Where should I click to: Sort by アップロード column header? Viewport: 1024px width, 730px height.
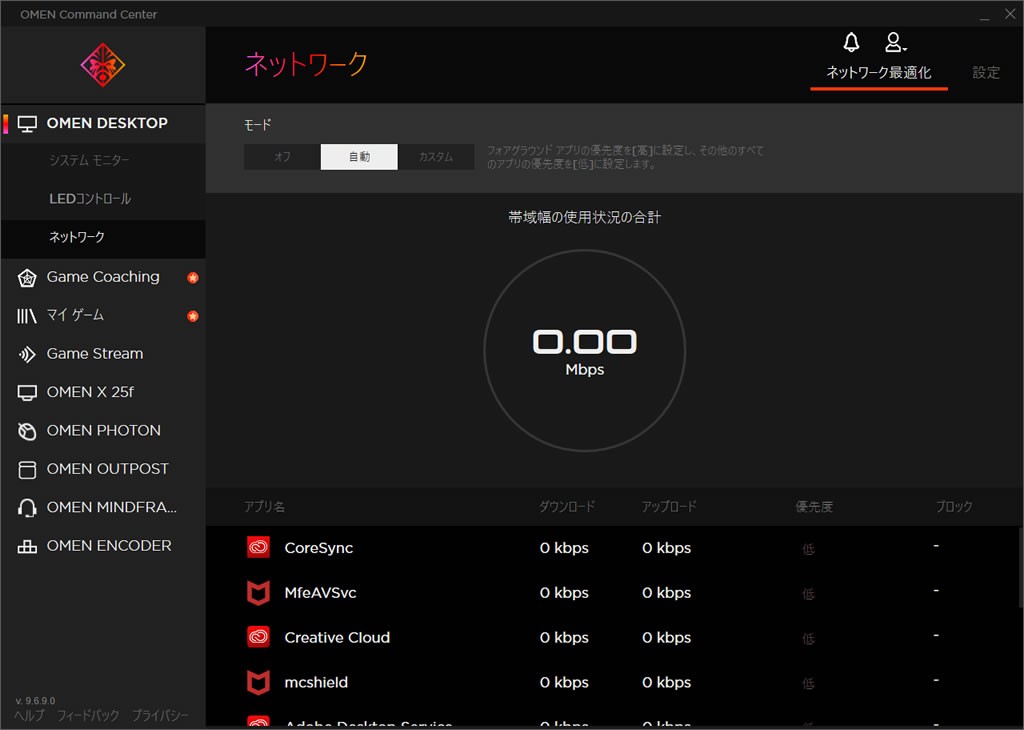point(669,507)
